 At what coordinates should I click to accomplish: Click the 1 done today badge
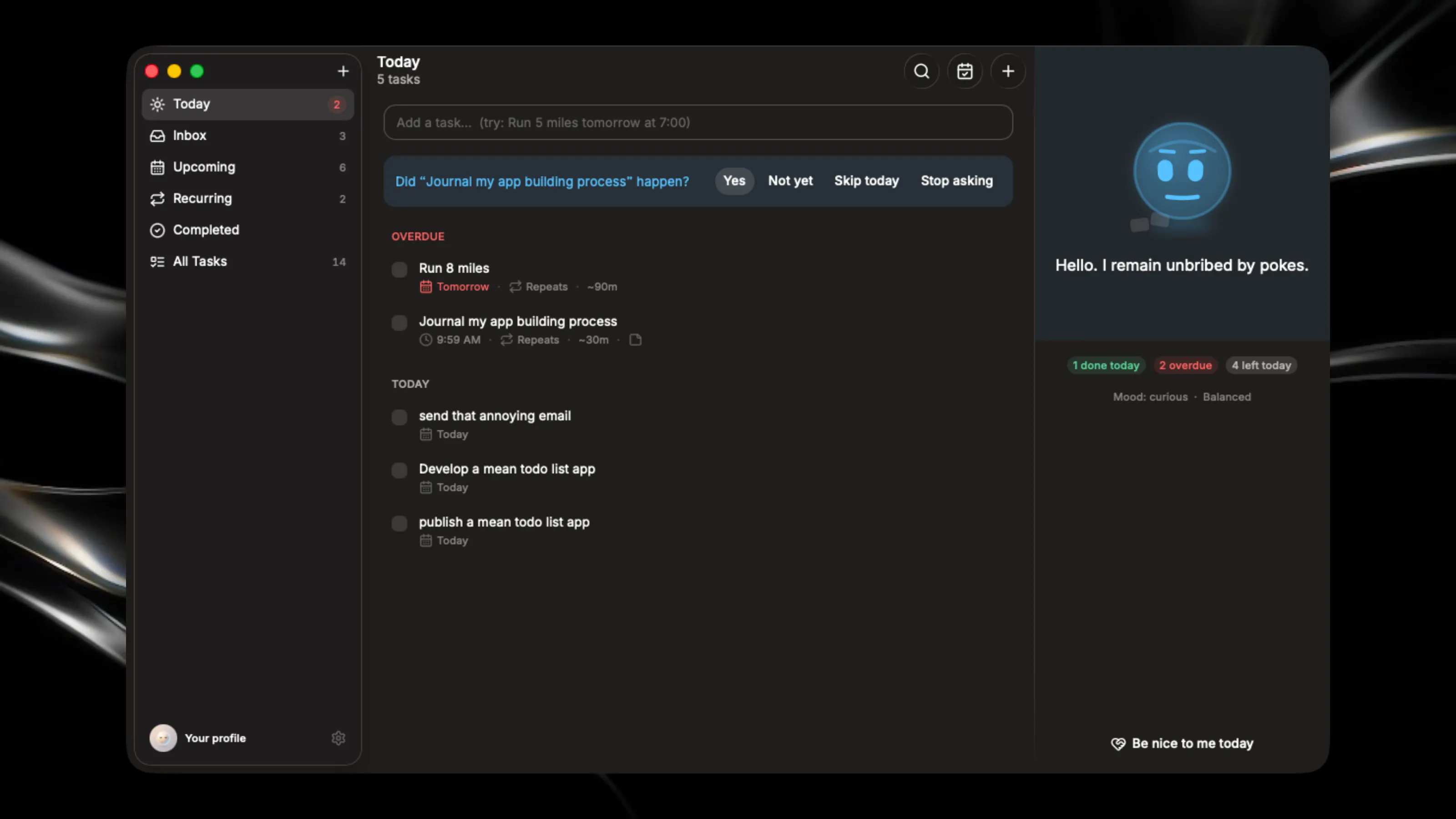tap(1106, 366)
